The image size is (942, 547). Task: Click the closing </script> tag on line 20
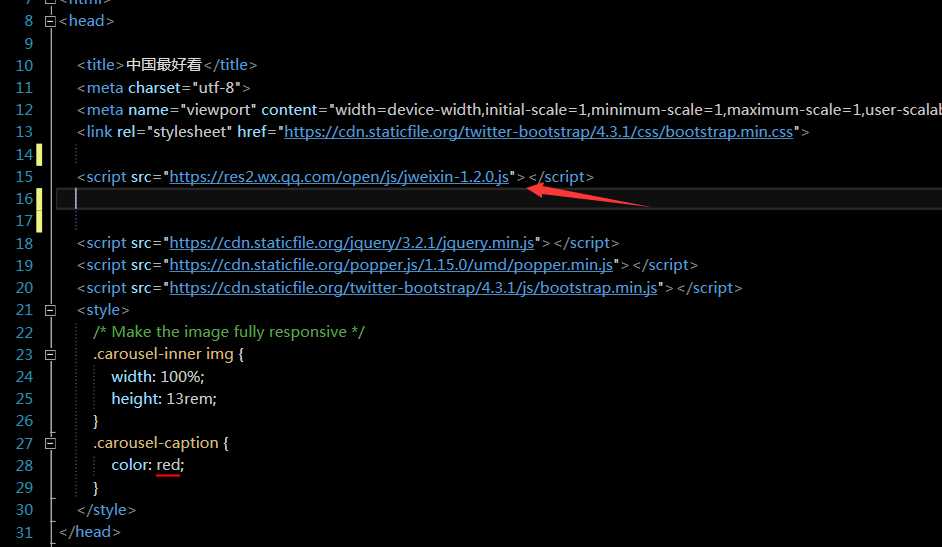click(710, 288)
